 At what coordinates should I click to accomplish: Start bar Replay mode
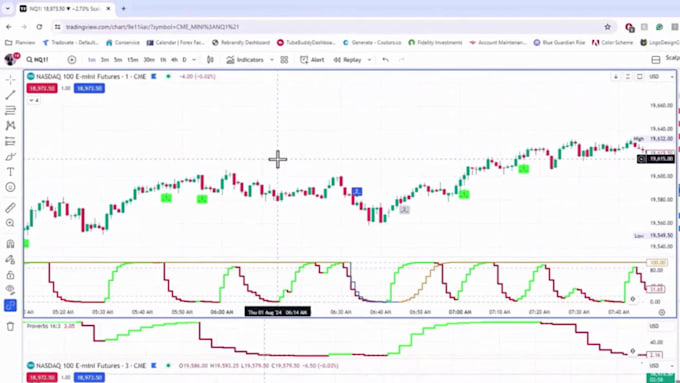(348, 60)
